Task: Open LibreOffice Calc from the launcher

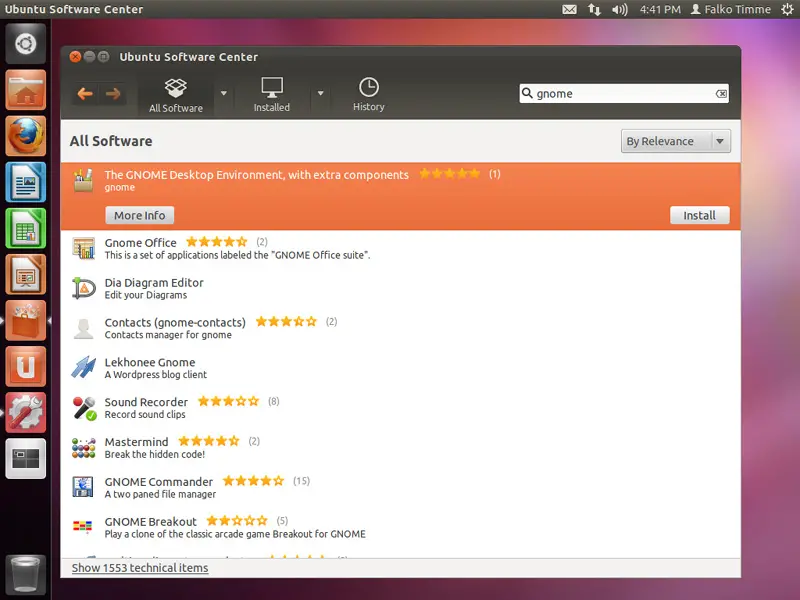Action: (26, 228)
